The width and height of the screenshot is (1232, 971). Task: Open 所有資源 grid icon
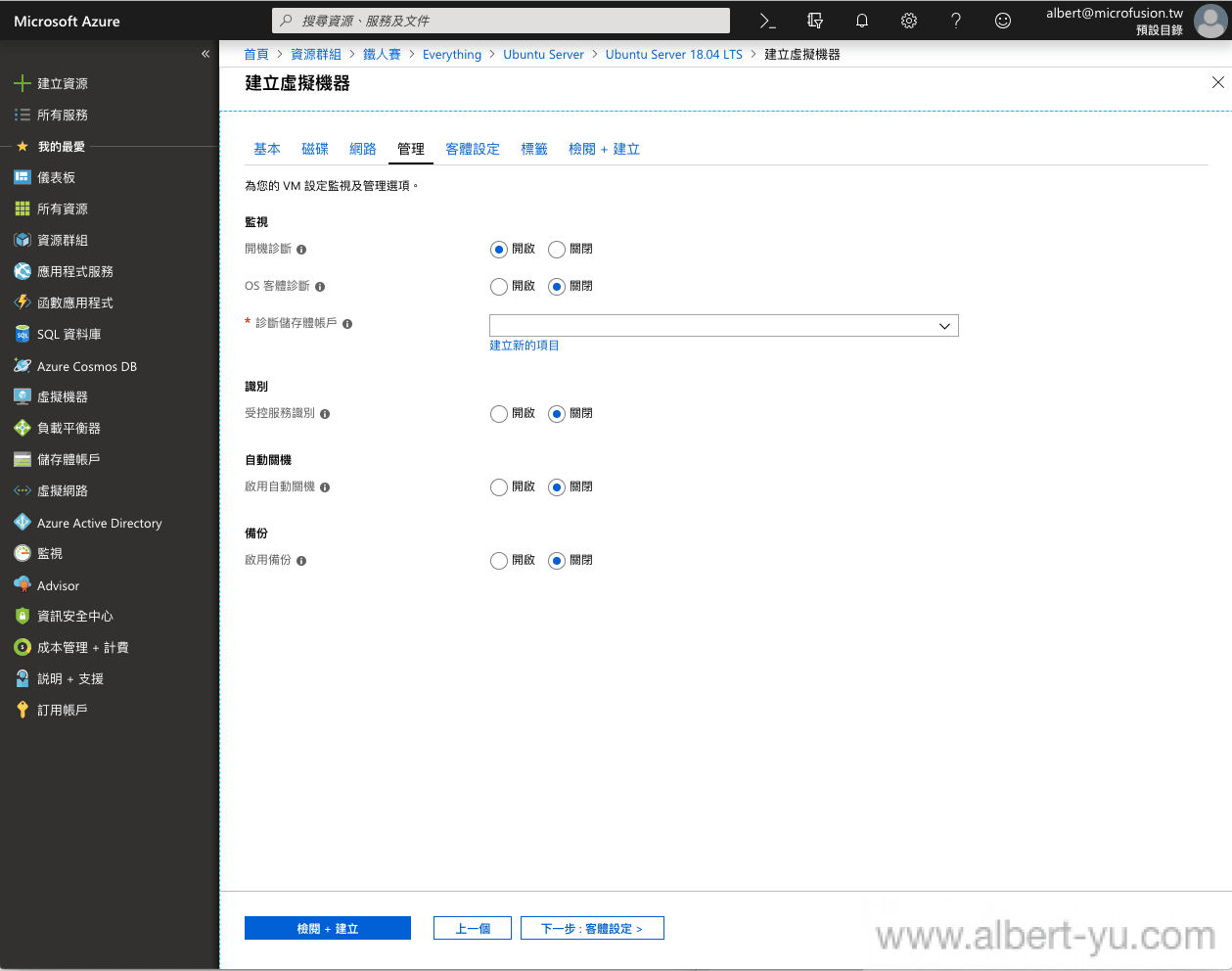pos(23,208)
